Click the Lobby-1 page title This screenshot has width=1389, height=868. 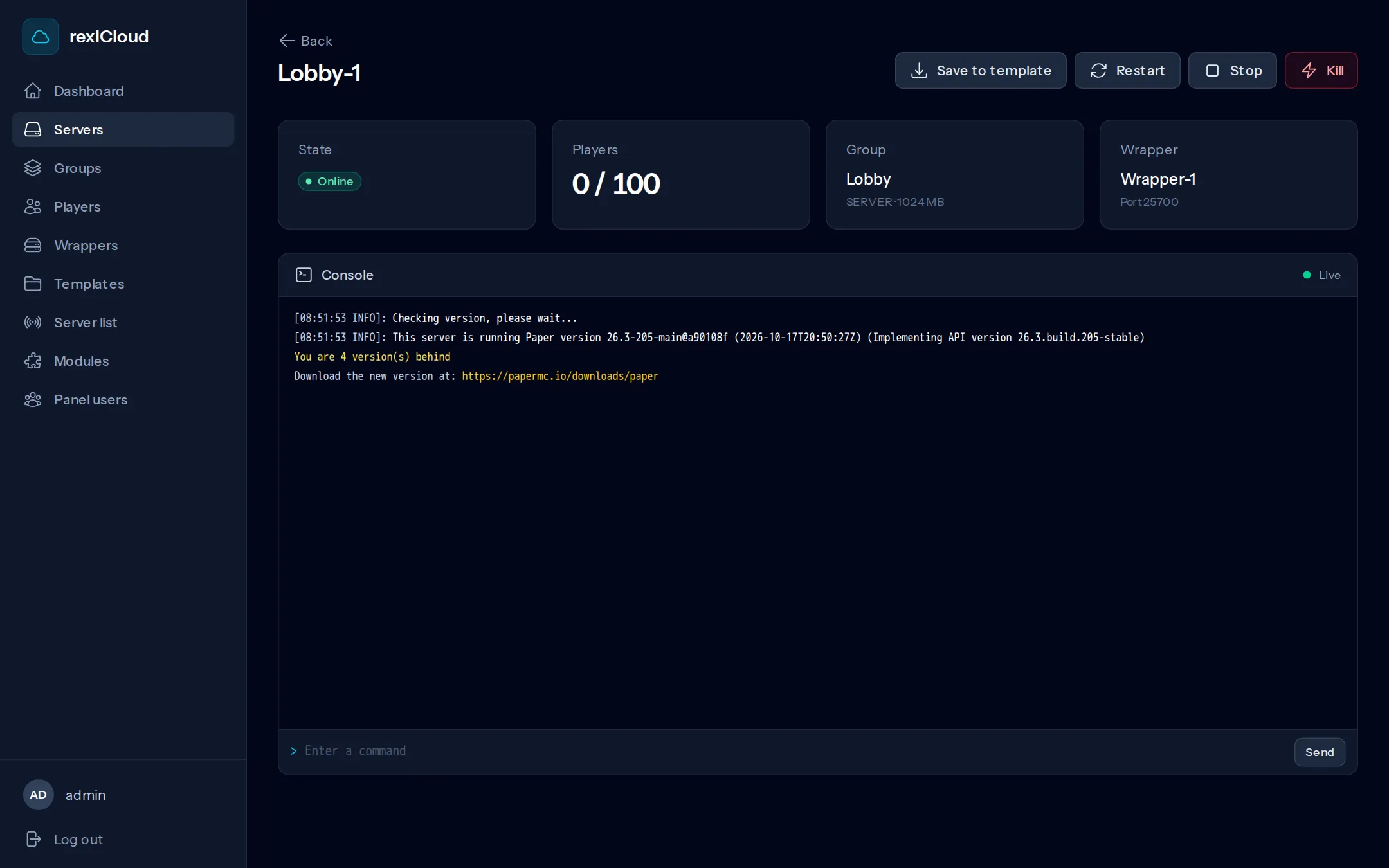[319, 73]
